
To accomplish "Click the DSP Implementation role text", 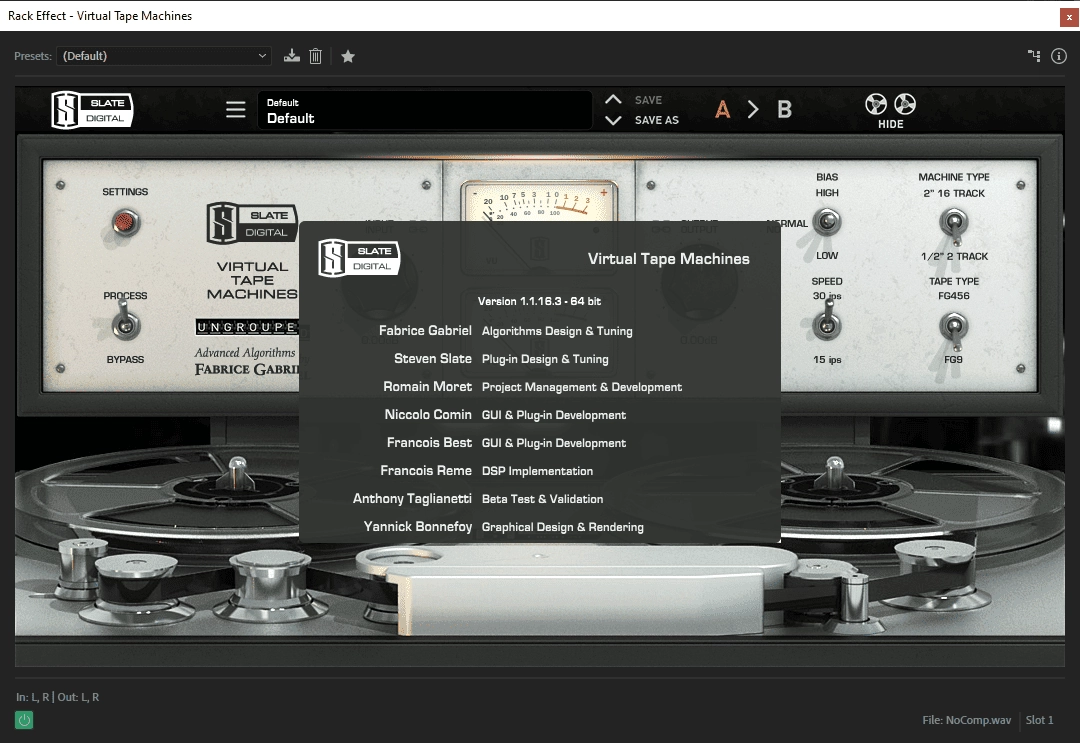I will point(537,471).
